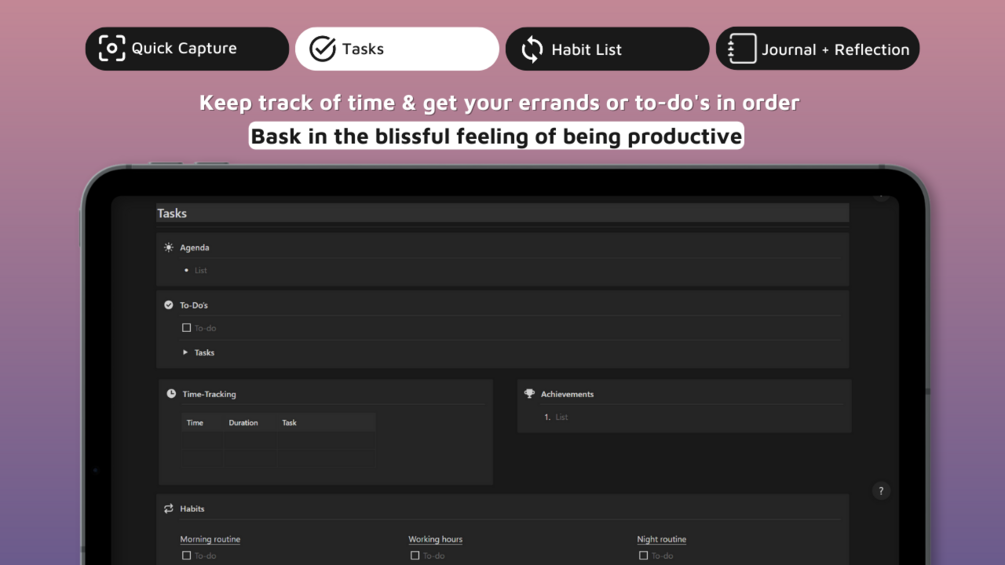Click the Working hours label
The width and height of the screenshot is (1005, 565).
(x=435, y=539)
